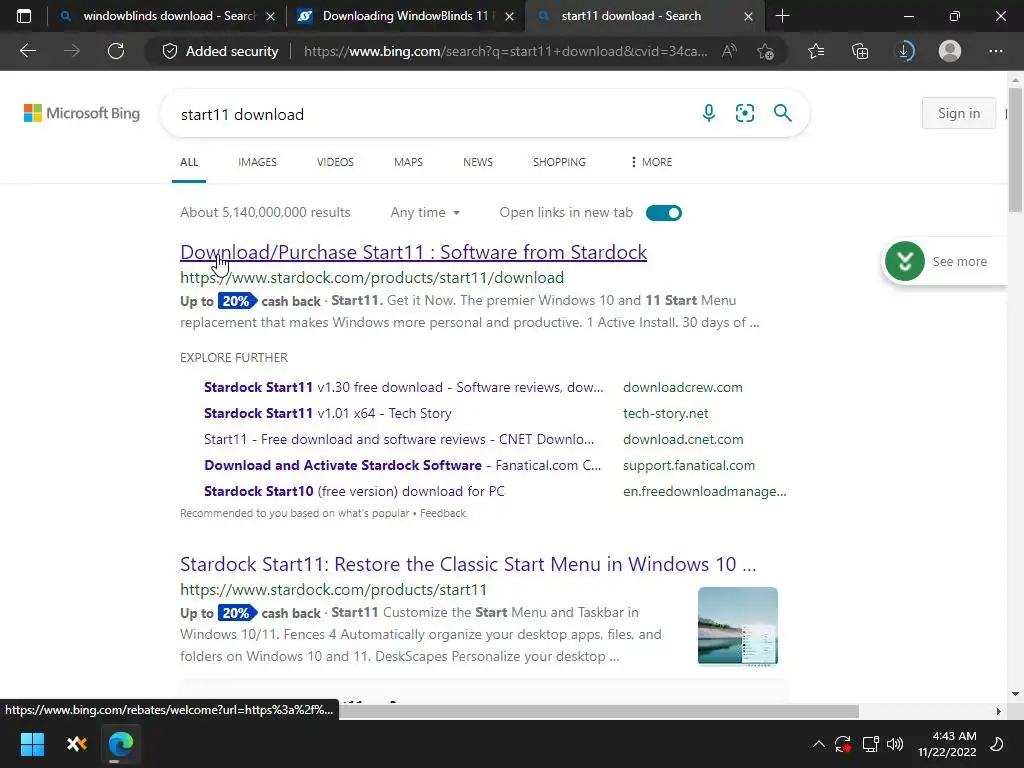
Task: Expand the Any time filter dropdown
Action: (x=425, y=212)
